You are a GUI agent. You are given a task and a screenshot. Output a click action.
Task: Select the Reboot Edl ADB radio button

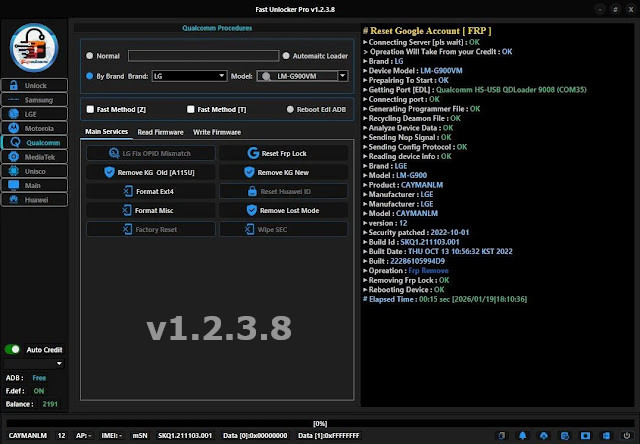pyautogui.click(x=290, y=109)
